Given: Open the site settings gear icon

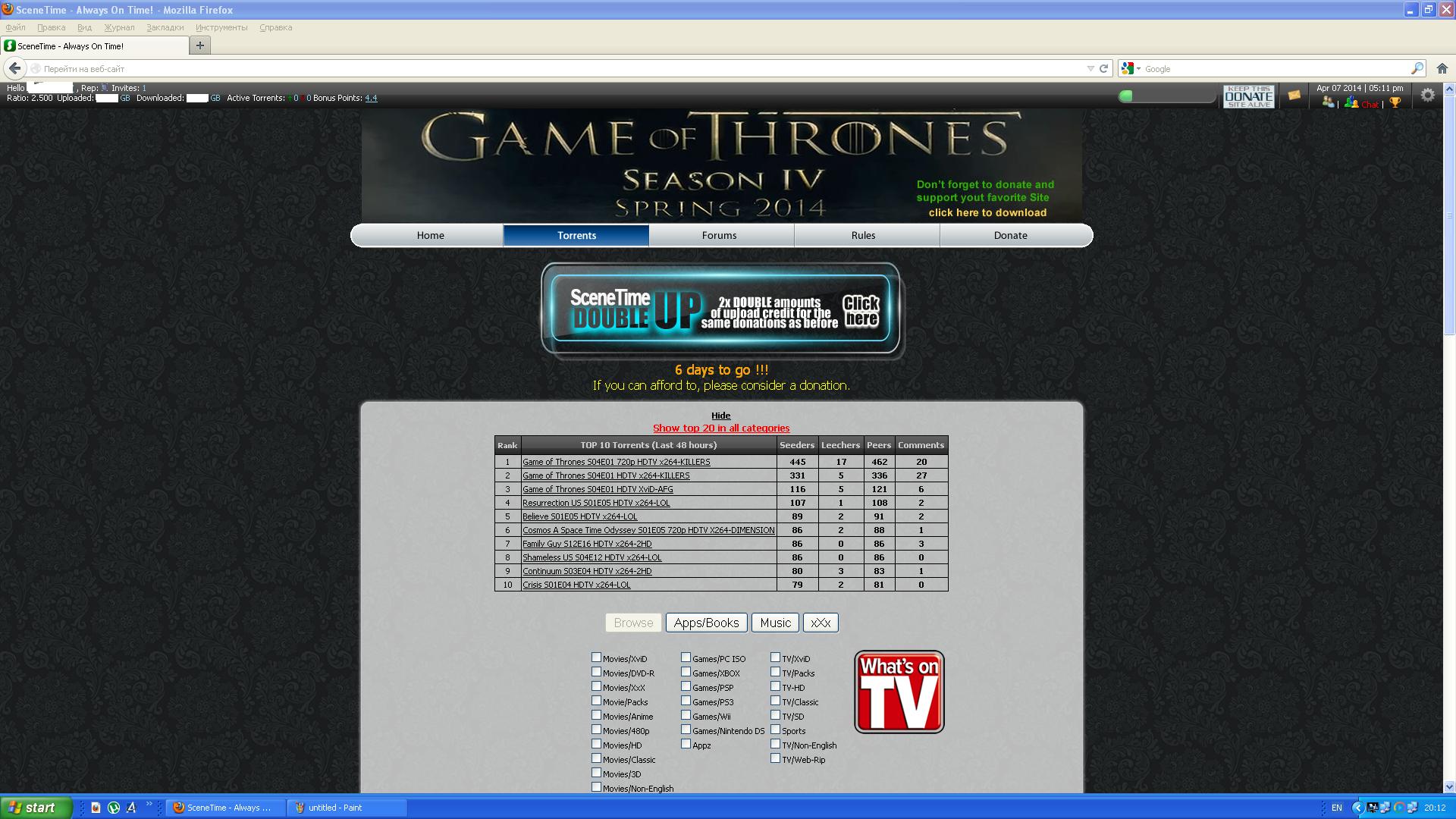Looking at the screenshot, I should point(1428,95).
